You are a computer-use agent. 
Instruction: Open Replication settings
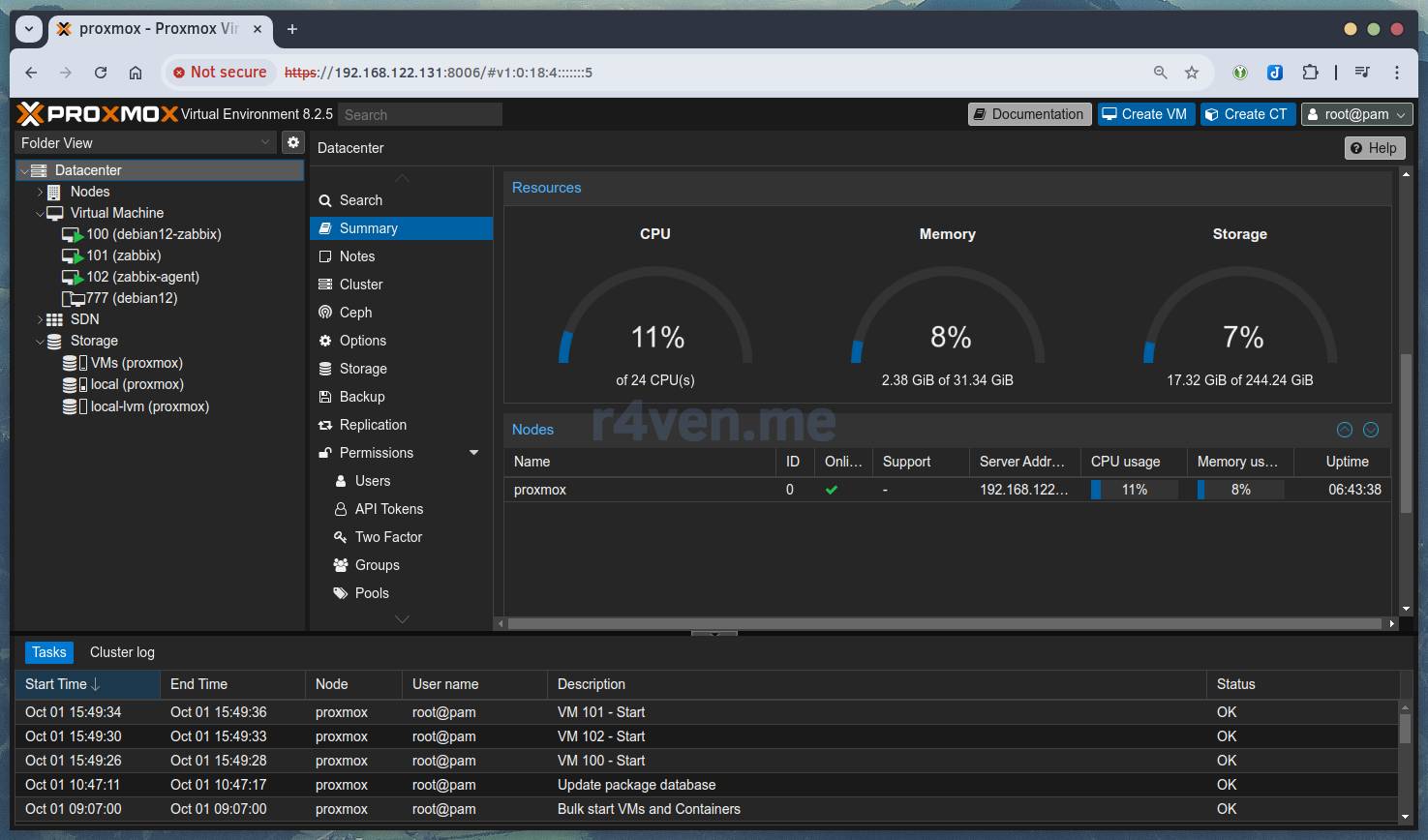[372, 425]
